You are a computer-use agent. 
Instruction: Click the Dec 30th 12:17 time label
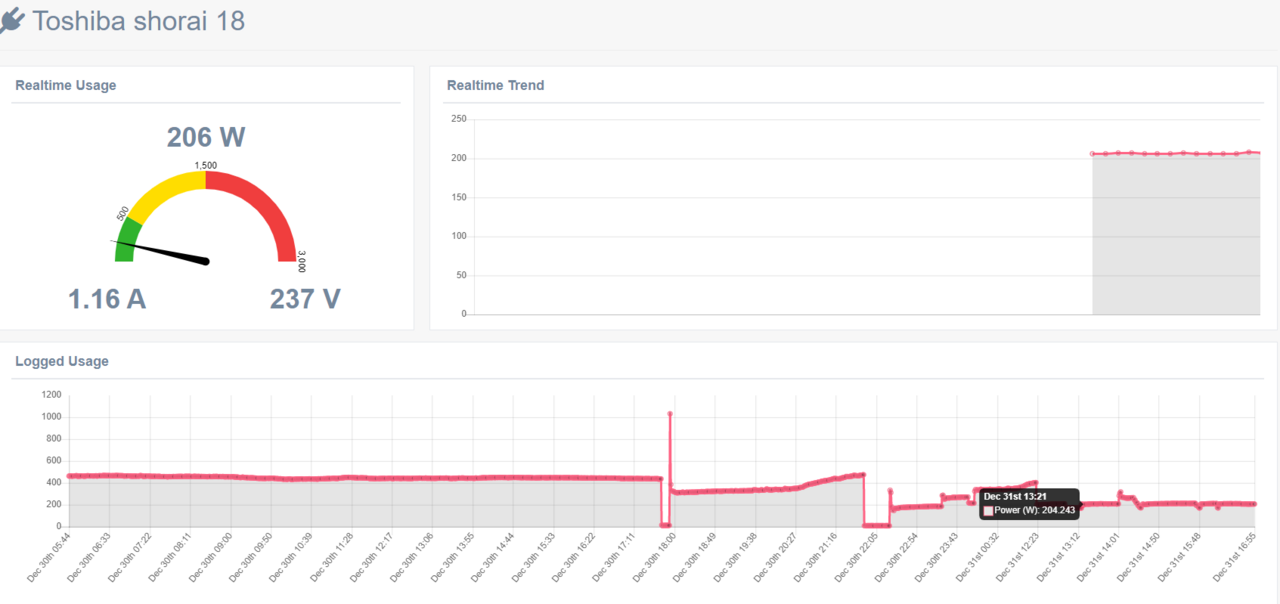coord(373,558)
